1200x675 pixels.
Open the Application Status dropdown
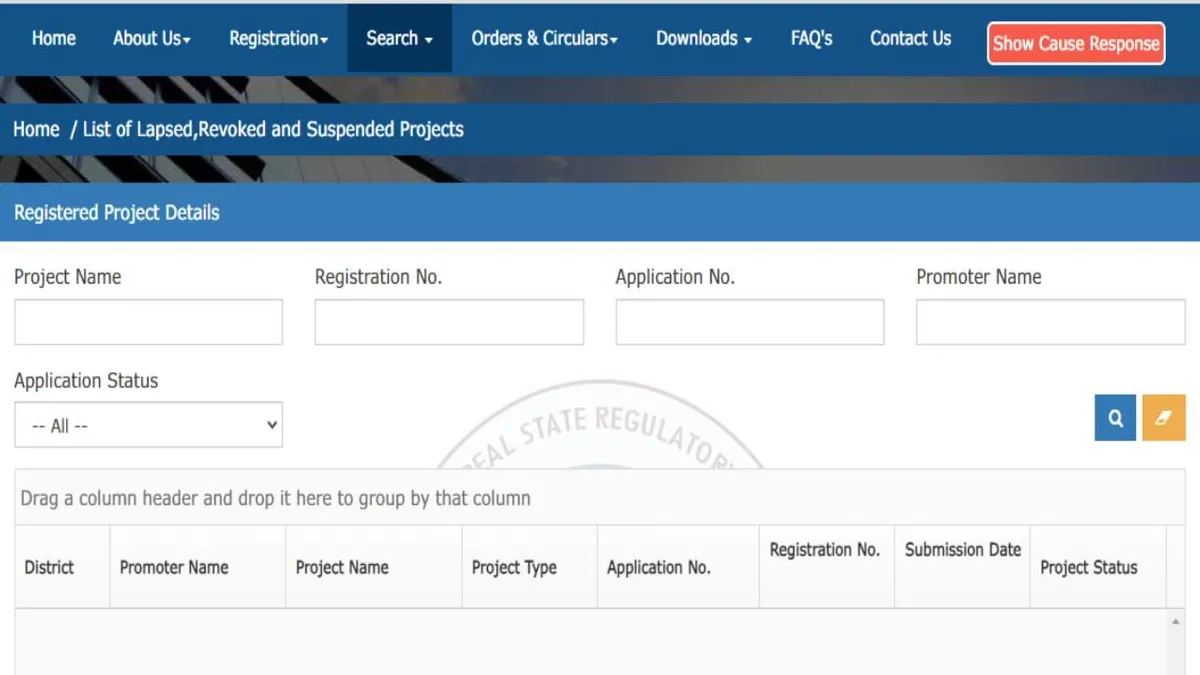point(148,425)
